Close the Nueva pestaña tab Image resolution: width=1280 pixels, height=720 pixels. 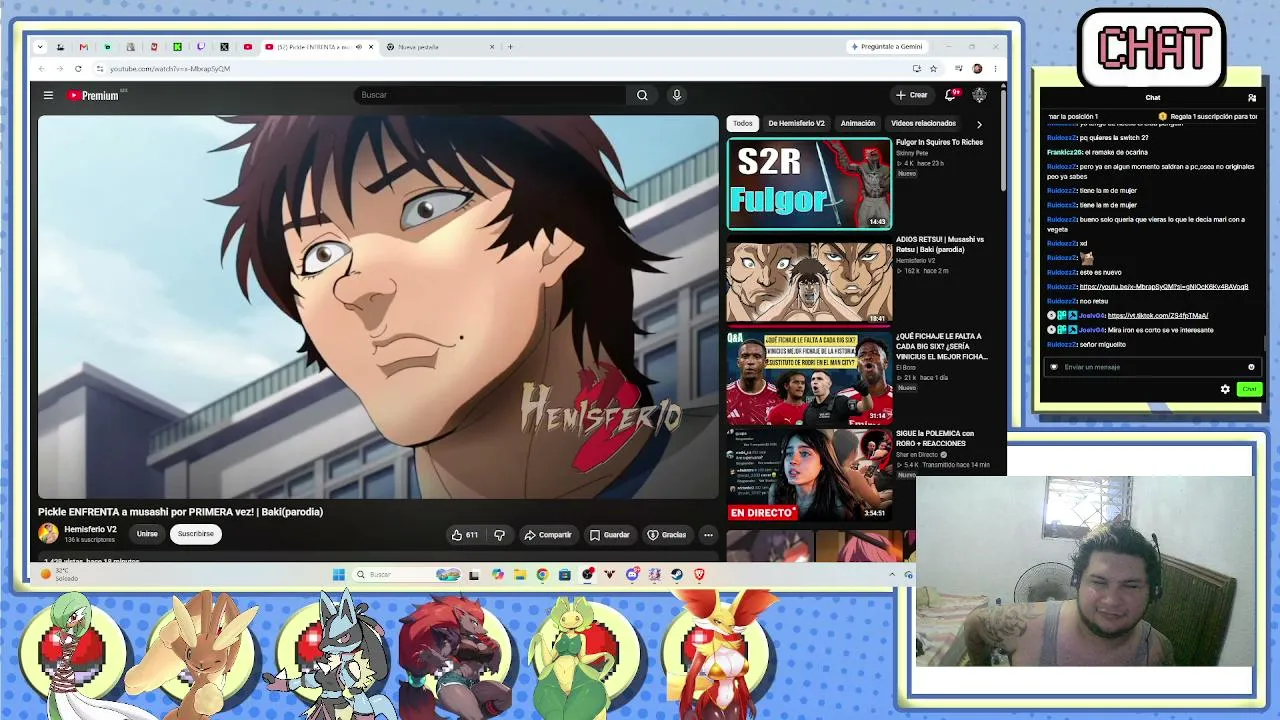492,47
